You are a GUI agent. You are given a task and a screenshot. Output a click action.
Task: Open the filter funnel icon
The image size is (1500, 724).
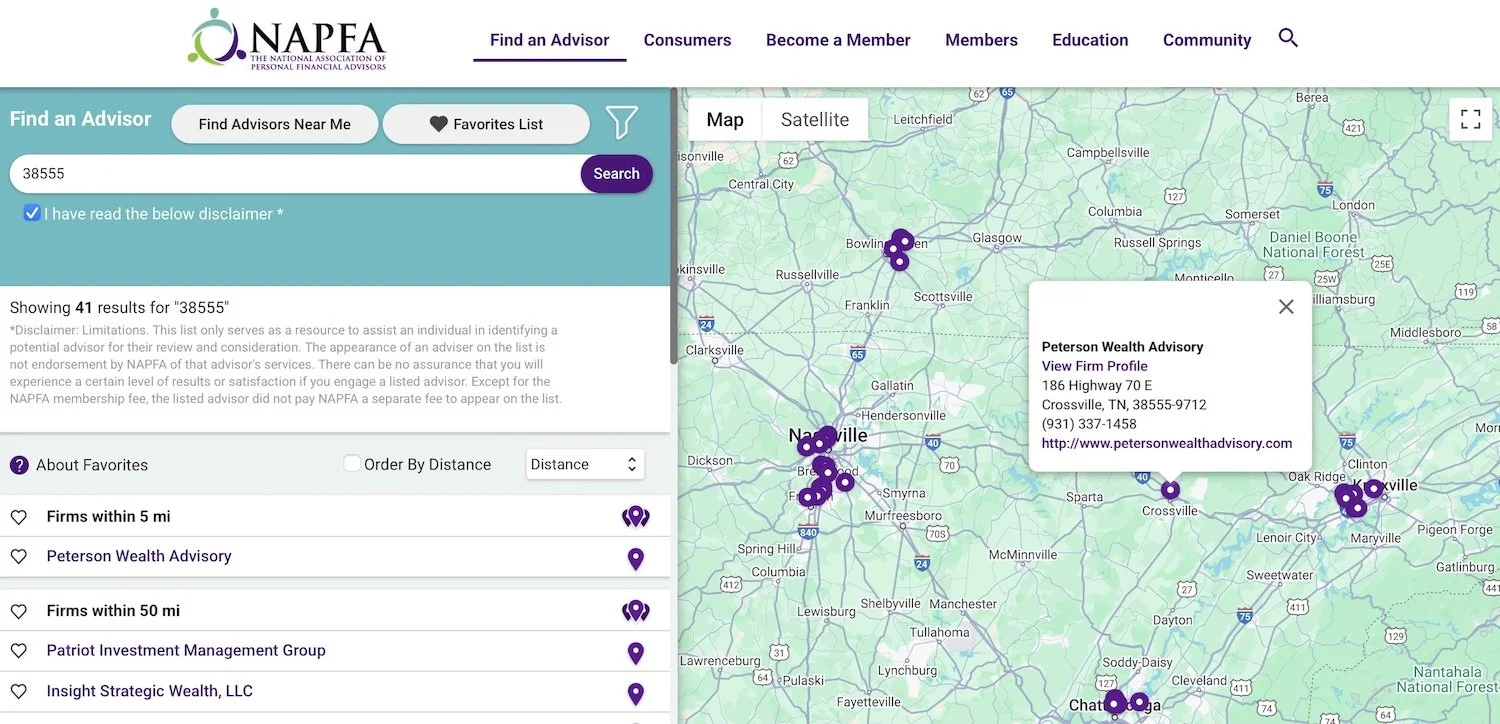tap(621, 123)
